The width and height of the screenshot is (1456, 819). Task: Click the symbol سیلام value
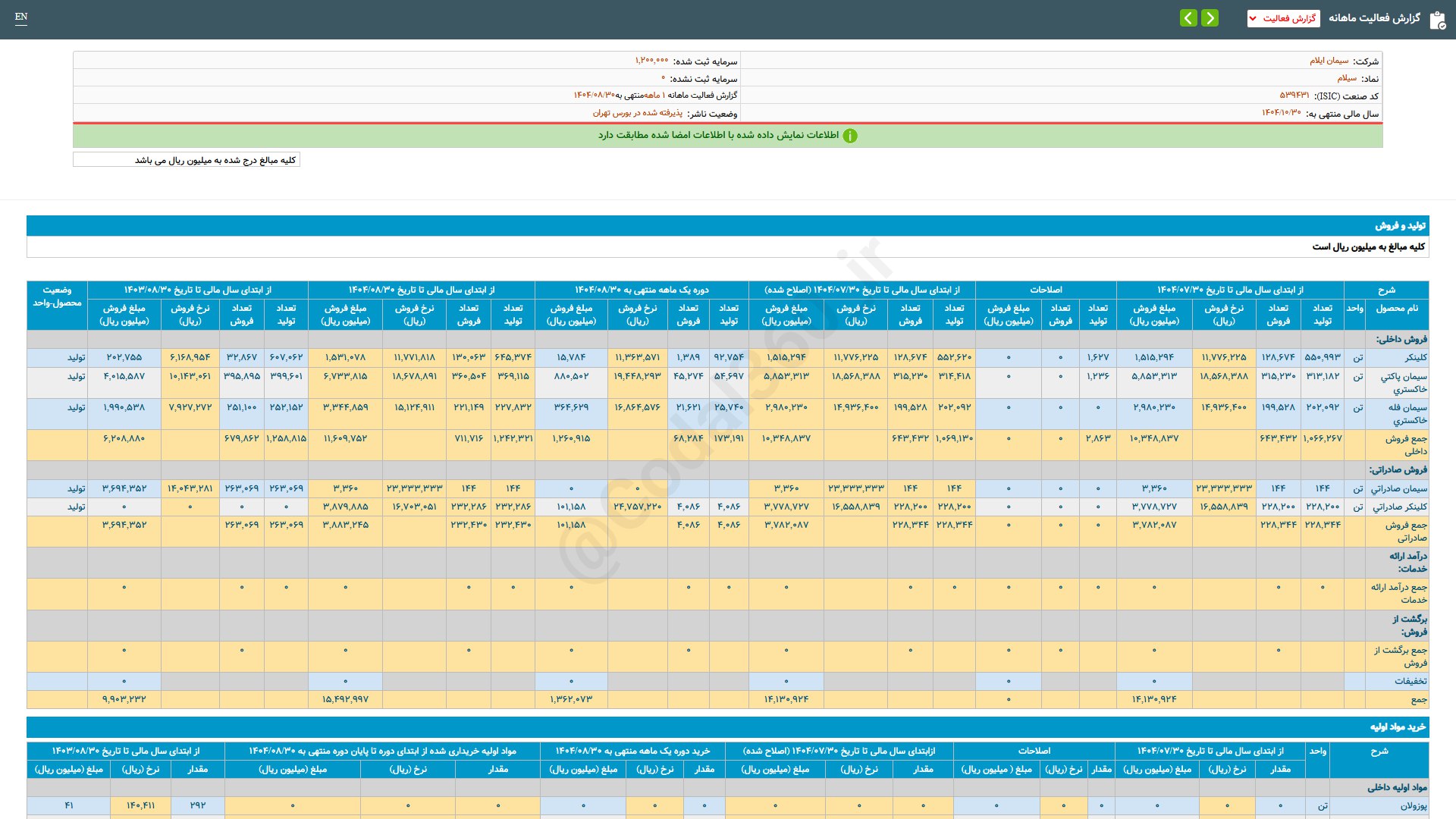tap(1347, 78)
